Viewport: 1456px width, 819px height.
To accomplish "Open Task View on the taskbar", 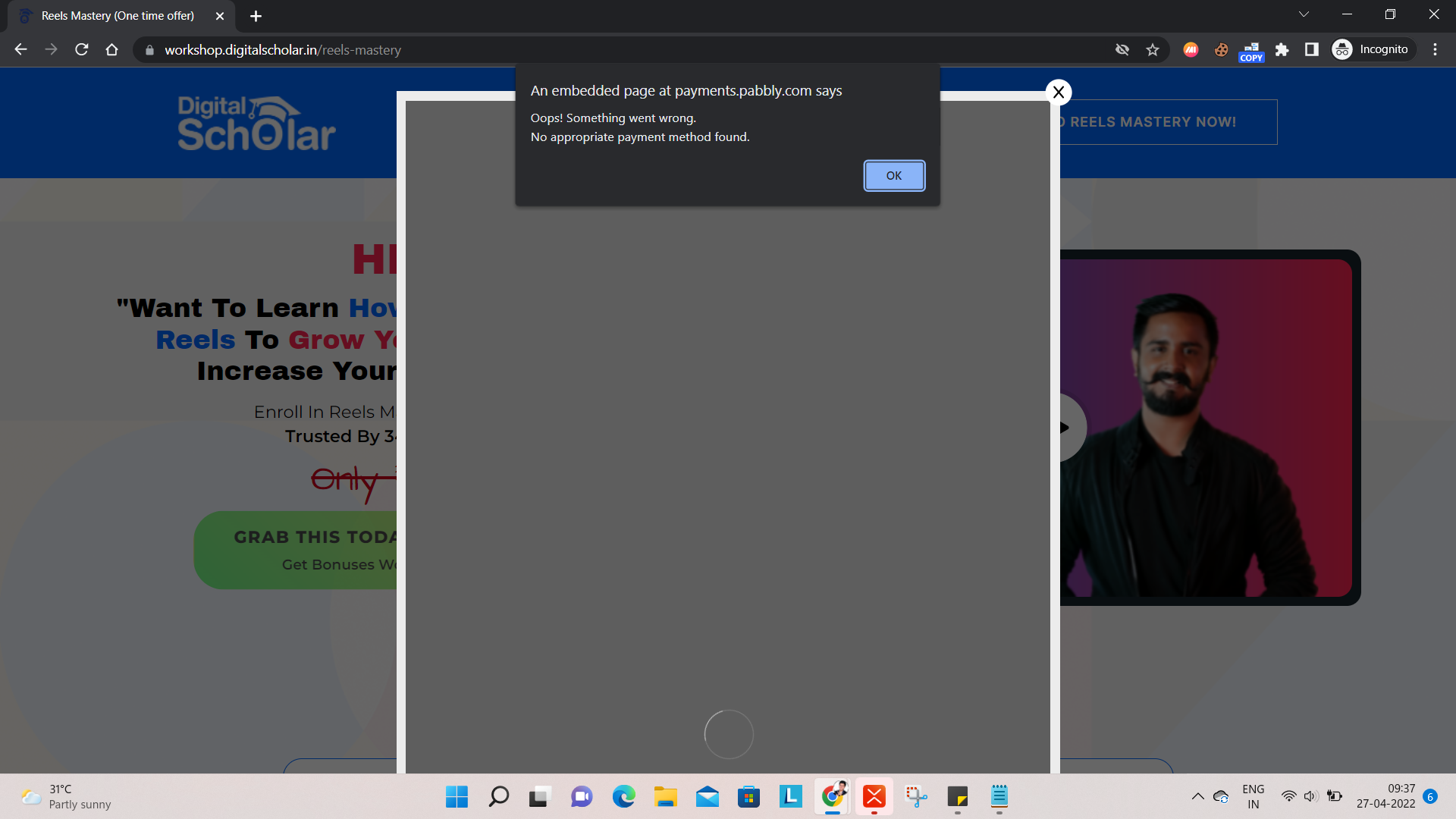I will pyautogui.click(x=539, y=797).
